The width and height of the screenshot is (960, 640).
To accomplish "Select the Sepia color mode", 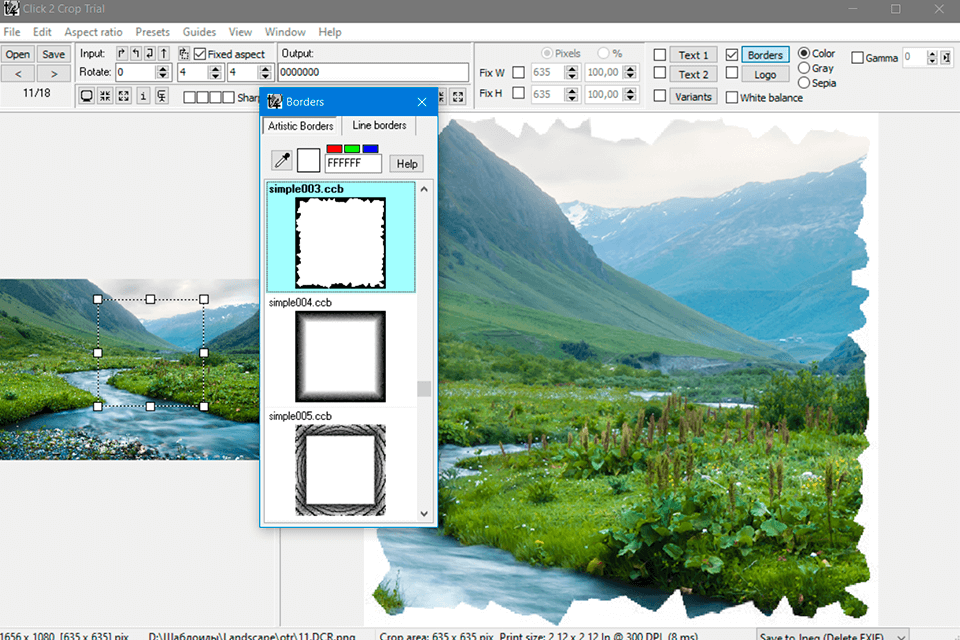I will pos(804,83).
